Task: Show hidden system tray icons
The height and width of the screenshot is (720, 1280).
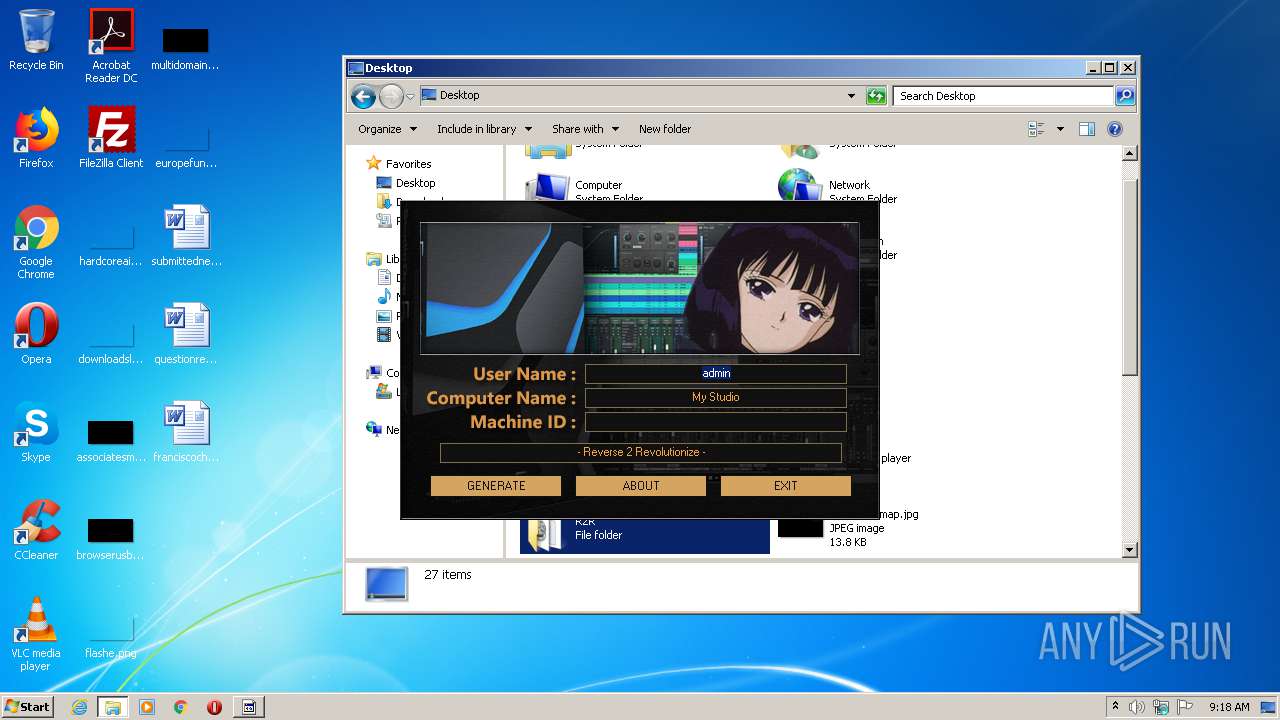Action: tap(1115, 707)
